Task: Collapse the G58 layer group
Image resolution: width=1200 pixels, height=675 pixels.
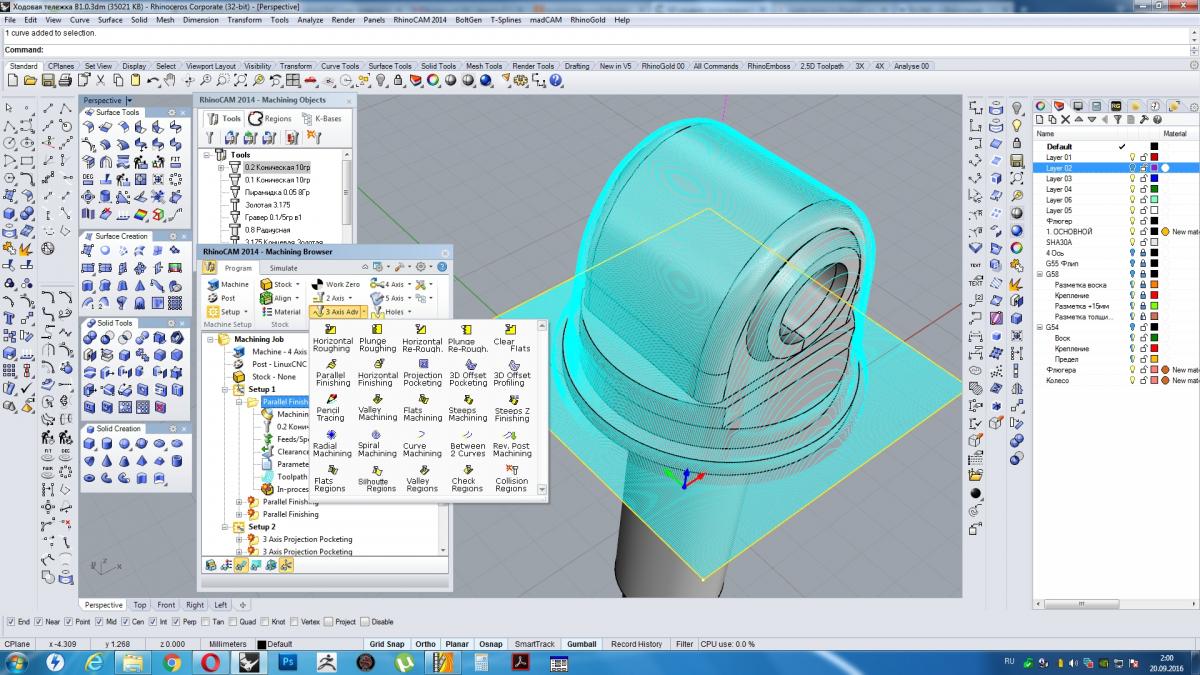Action: [1039, 274]
